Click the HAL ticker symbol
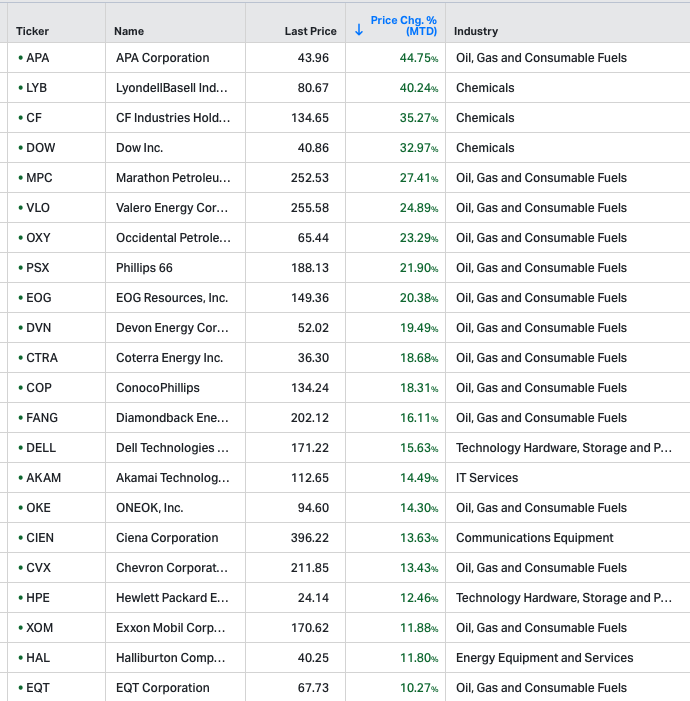This screenshot has width=690, height=701. (x=37, y=658)
